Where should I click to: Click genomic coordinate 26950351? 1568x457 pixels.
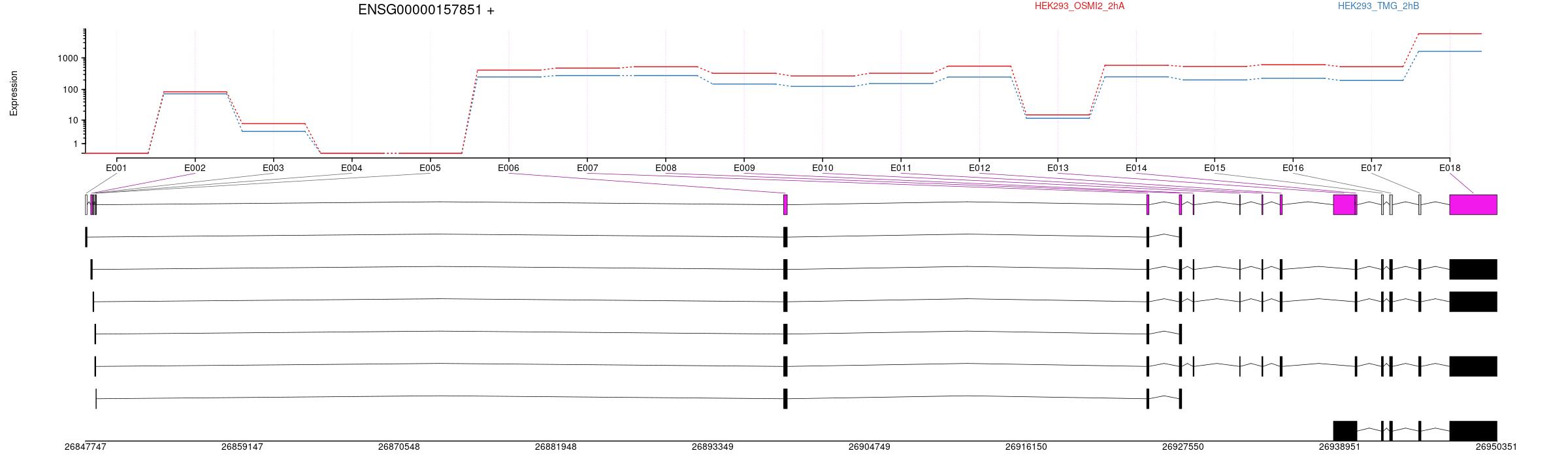(x=1497, y=447)
